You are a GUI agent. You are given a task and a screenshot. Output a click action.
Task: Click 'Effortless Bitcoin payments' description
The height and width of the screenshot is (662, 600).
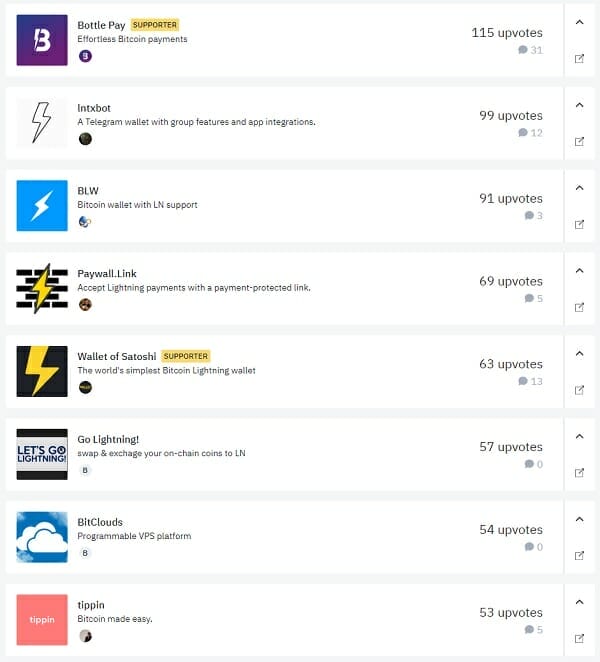coord(132,39)
